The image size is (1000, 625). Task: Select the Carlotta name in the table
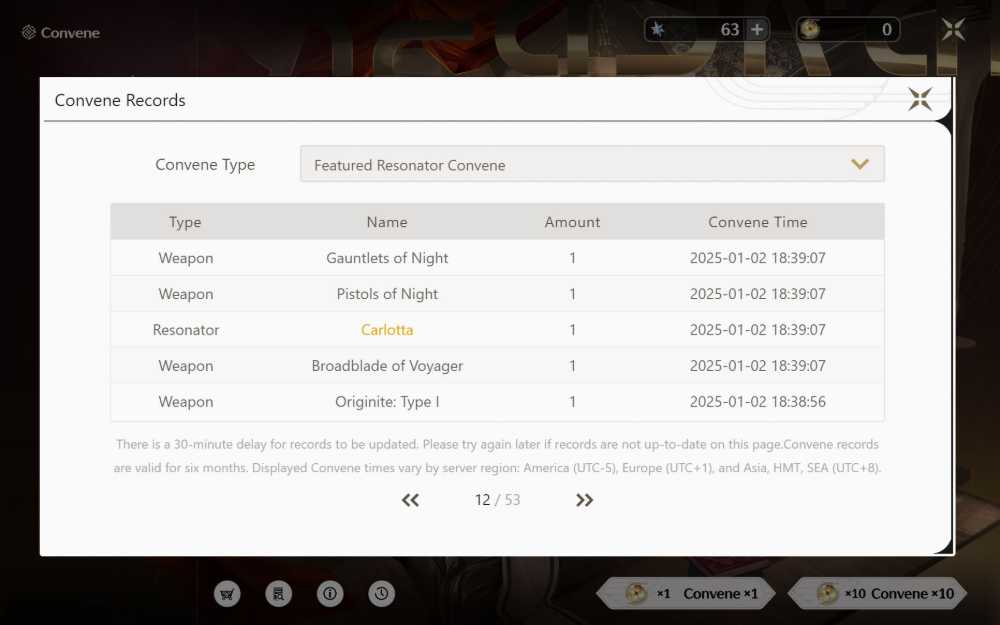click(x=387, y=330)
